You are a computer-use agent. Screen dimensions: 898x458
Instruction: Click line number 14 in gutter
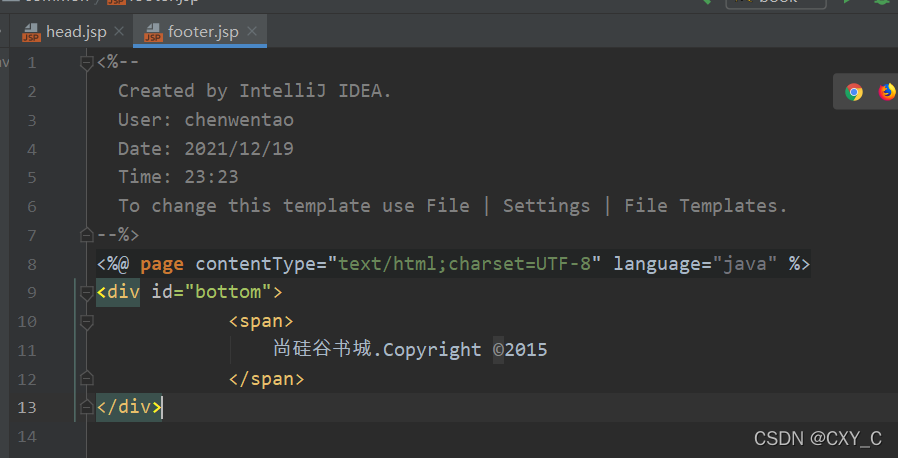coord(27,437)
